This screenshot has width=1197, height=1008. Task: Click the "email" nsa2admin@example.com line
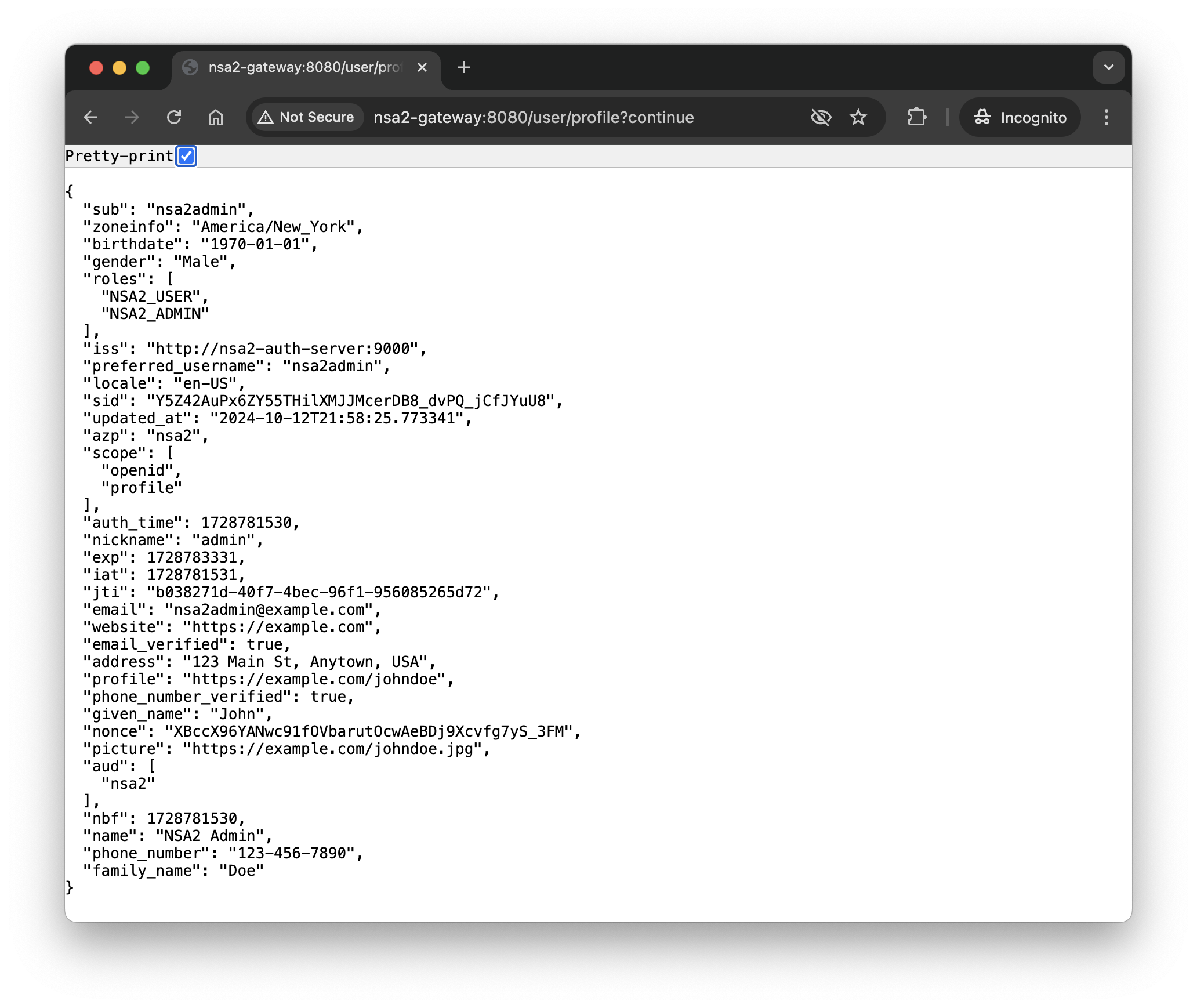(x=233, y=610)
